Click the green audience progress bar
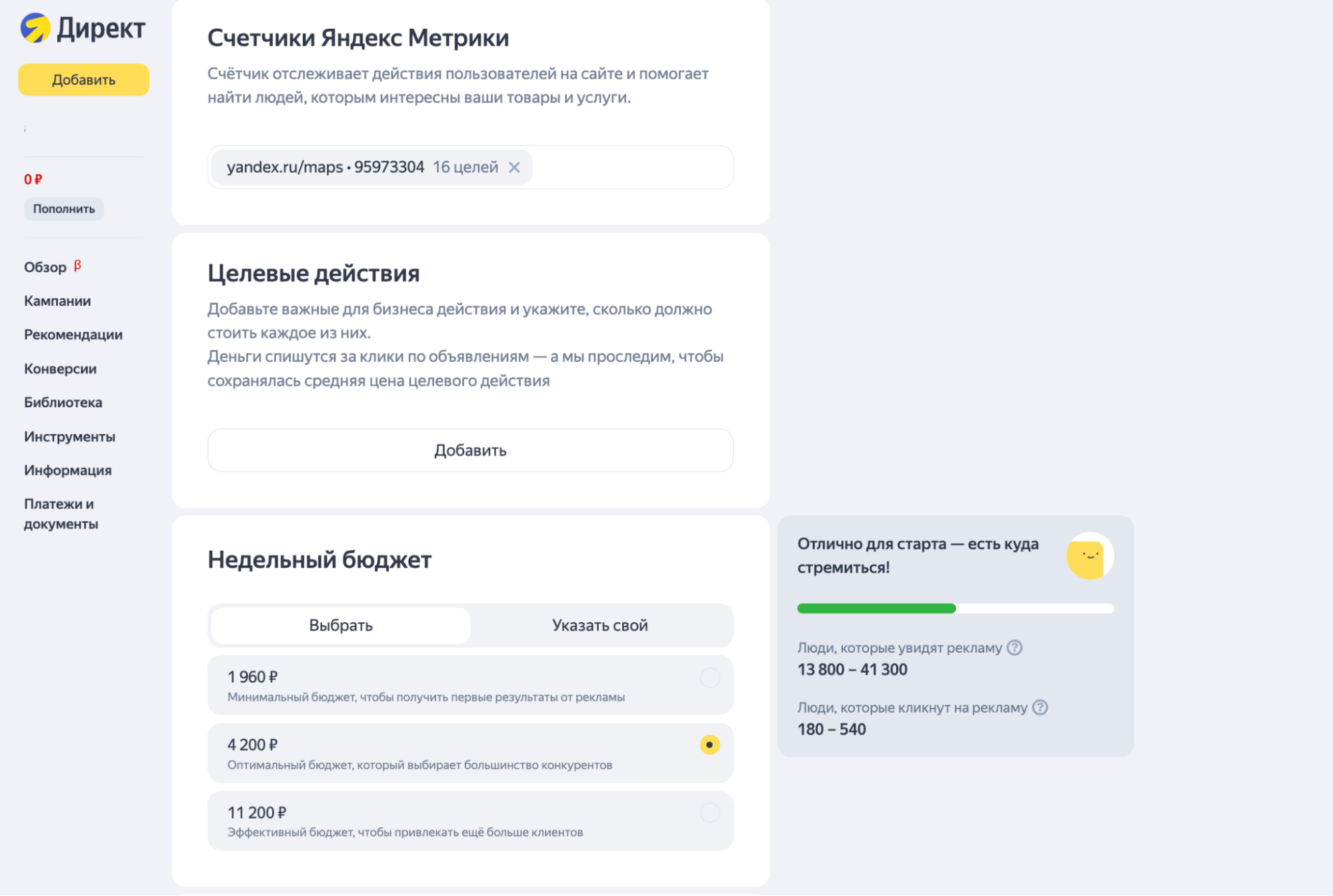 click(x=876, y=608)
